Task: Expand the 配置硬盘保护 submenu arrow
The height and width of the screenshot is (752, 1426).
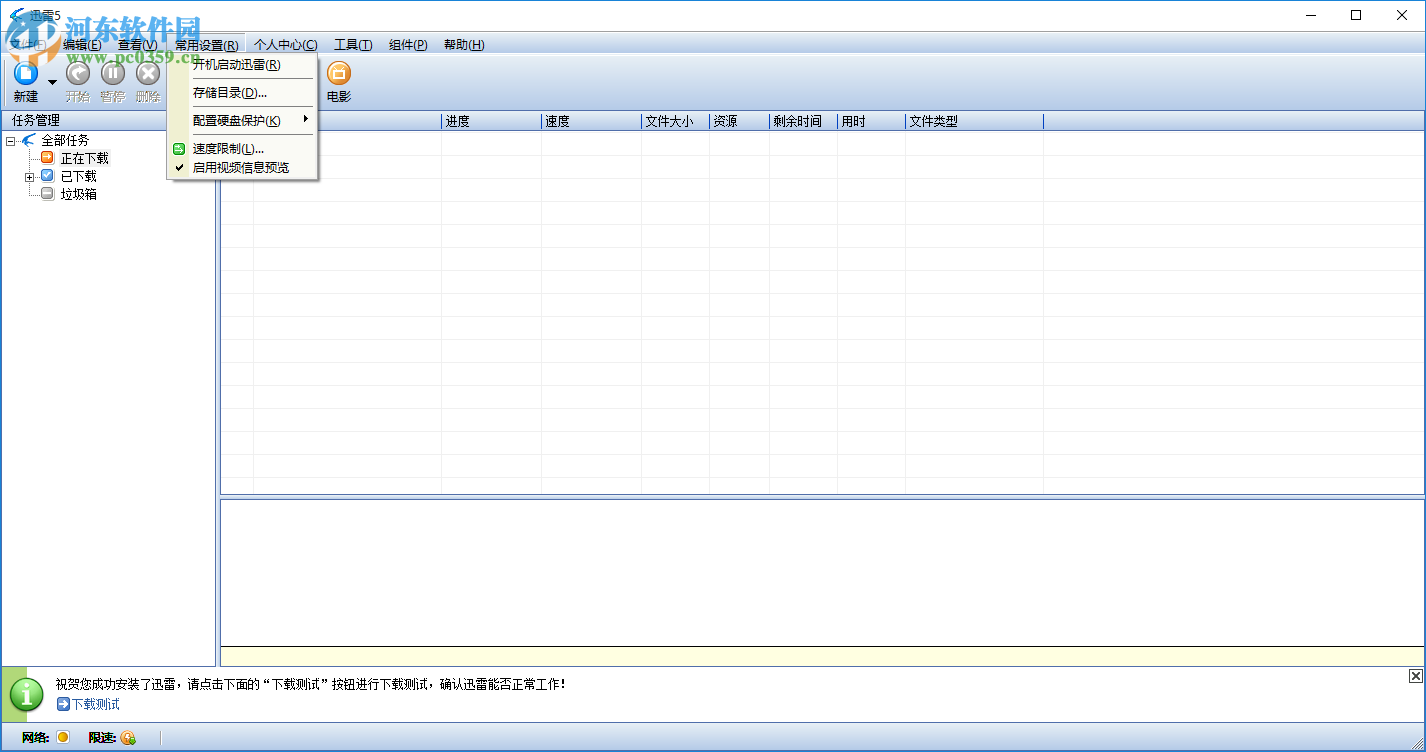Action: (306, 120)
